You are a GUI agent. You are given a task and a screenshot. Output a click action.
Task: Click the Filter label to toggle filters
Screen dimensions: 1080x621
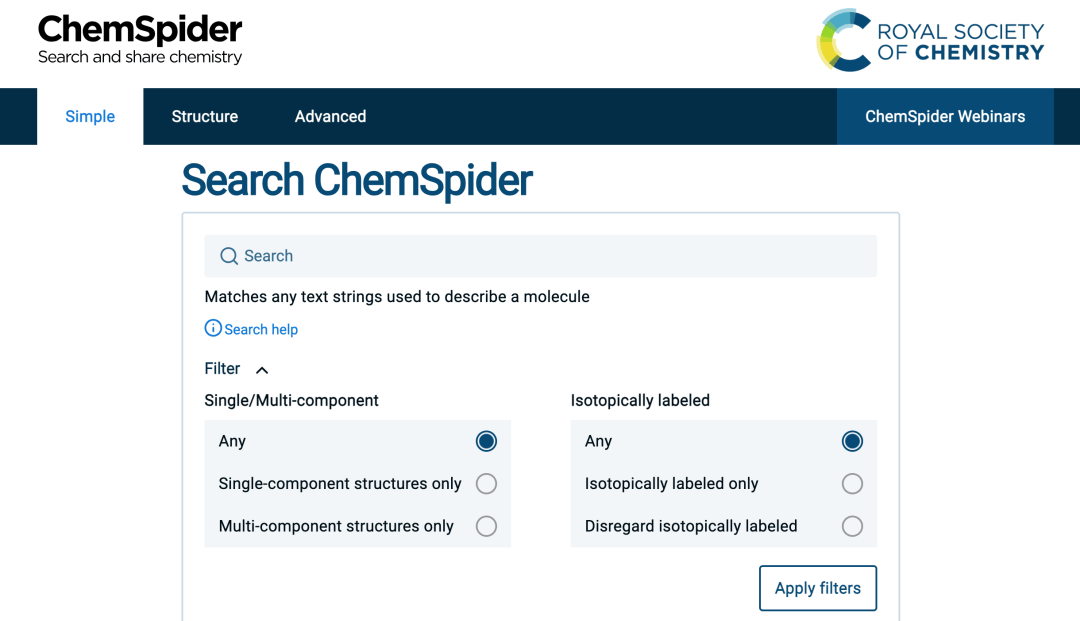(x=222, y=369)
